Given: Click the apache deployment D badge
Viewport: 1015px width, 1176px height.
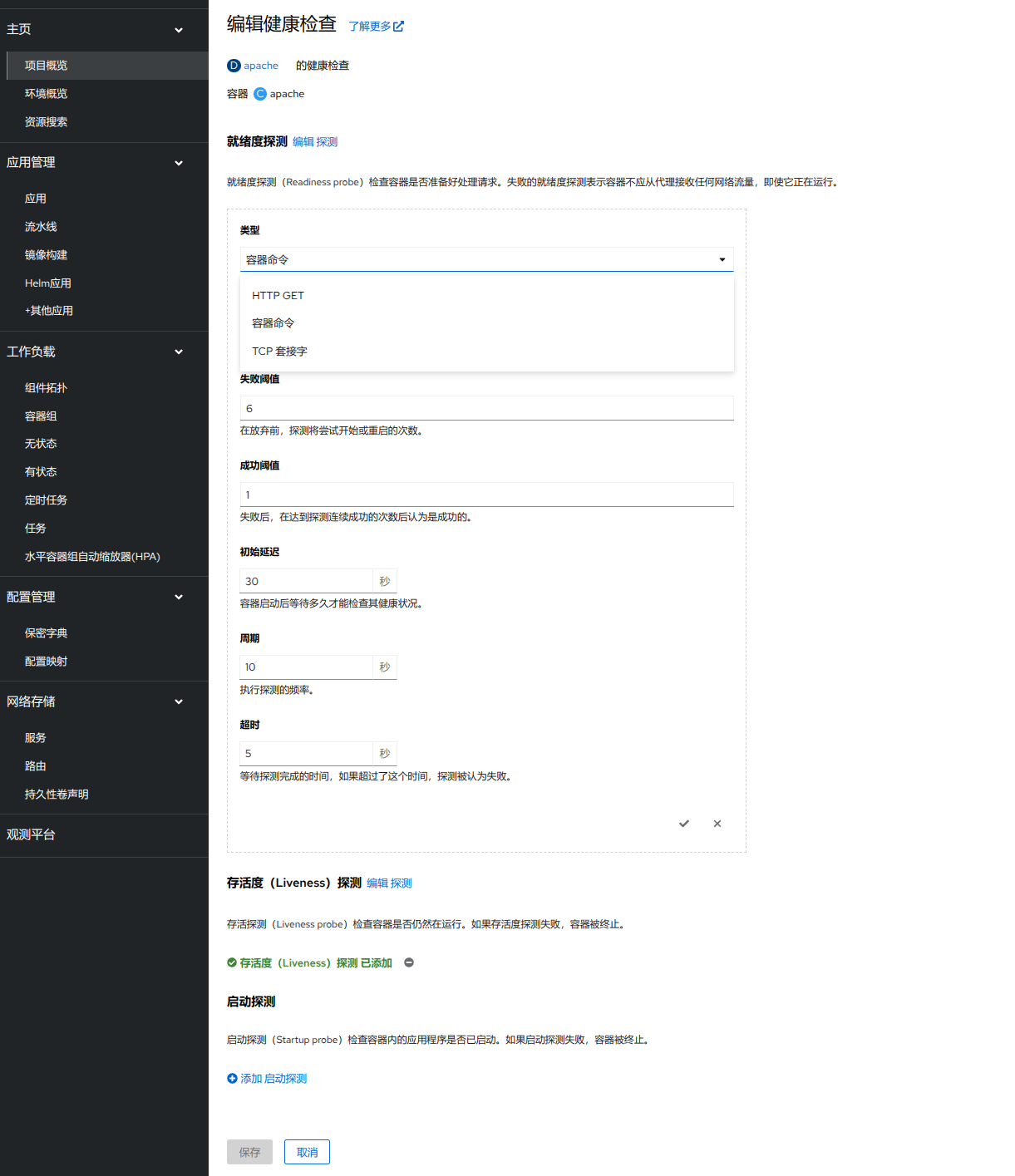Looking at the screenshot, I should [x=234, y=66].
